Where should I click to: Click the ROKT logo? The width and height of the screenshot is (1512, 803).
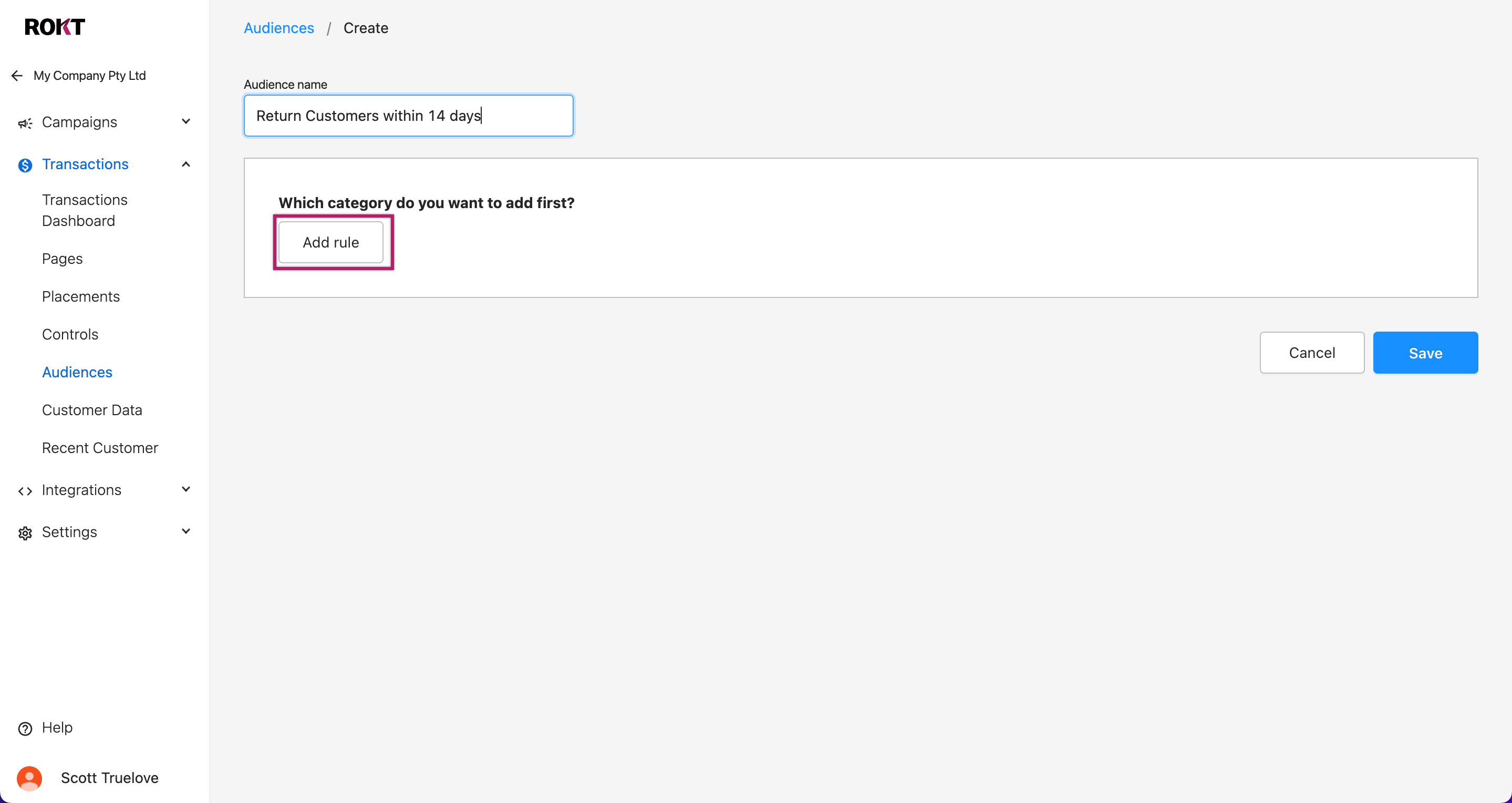55,26
